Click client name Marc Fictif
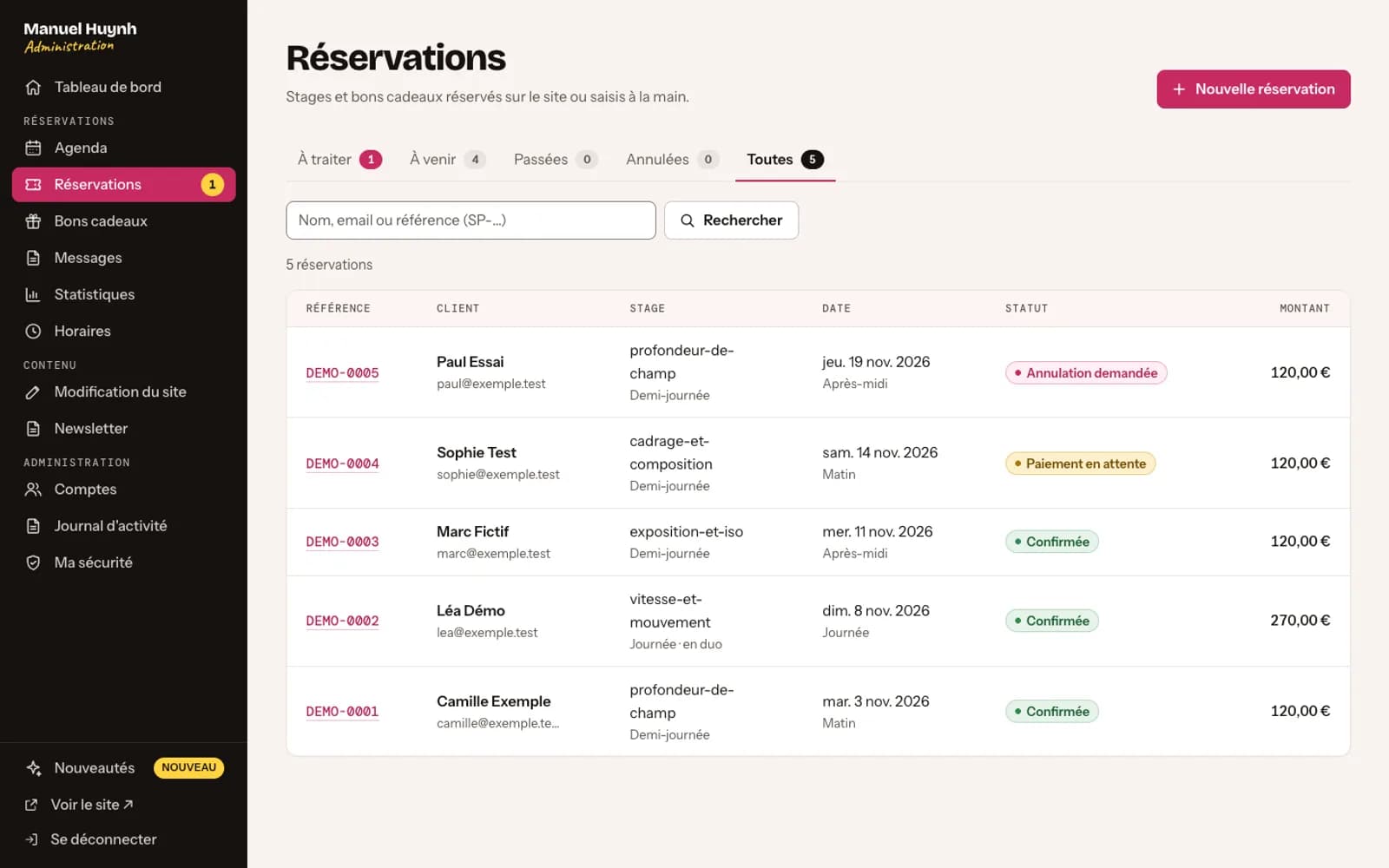Screen dimensions: 1389x868 [x=472, y=531]
